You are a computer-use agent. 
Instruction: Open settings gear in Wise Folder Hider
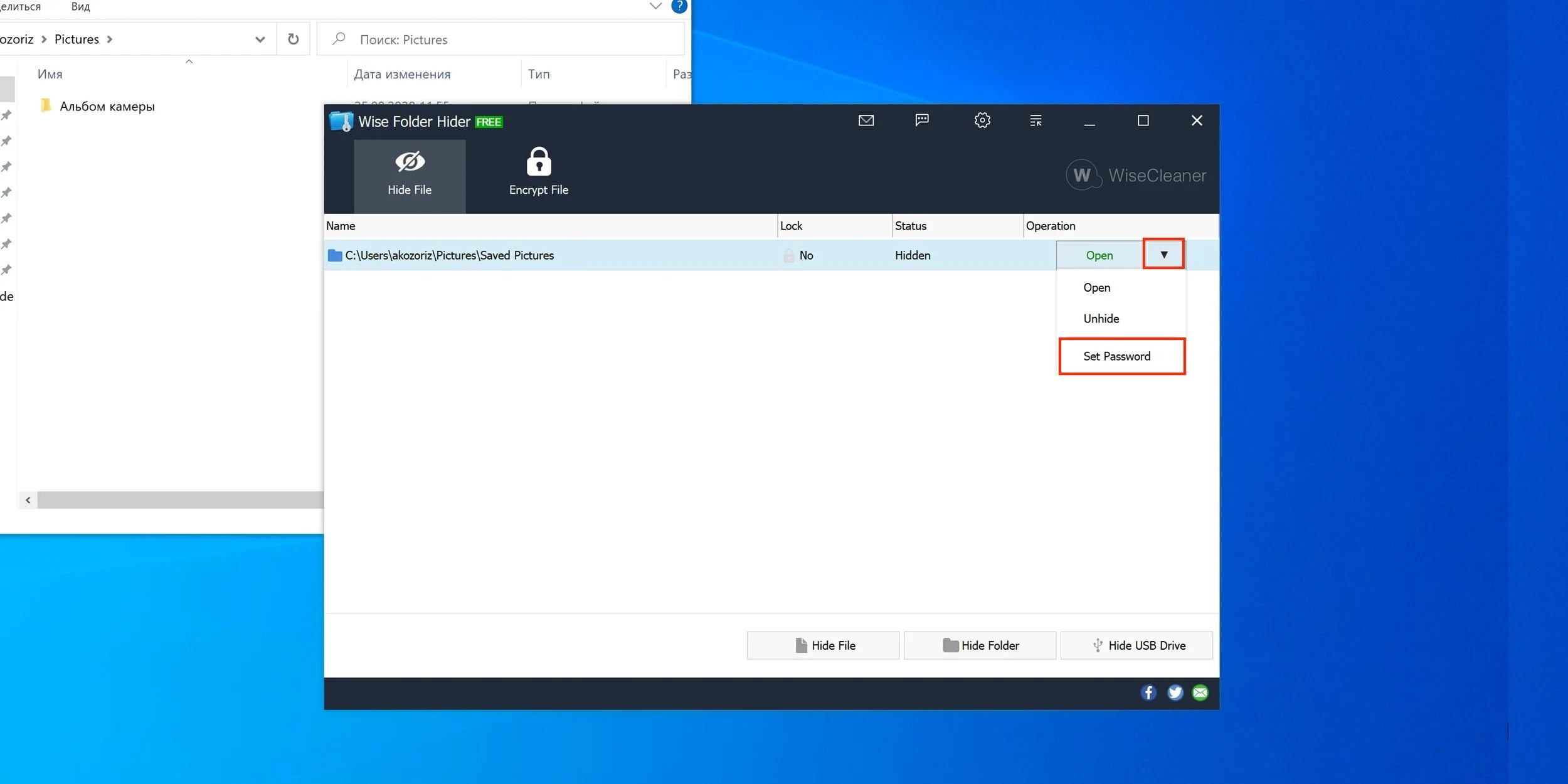tap(982, 120)
